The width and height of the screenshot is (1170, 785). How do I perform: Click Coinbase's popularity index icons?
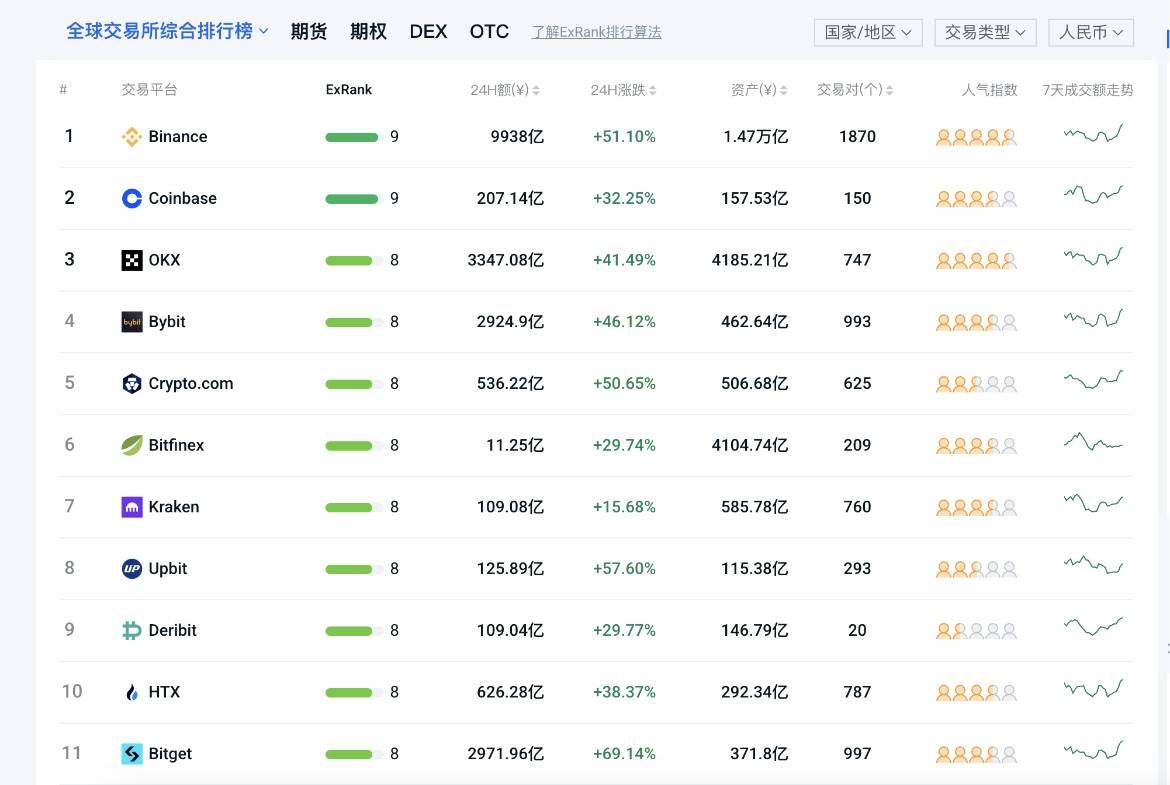[976, 199]
